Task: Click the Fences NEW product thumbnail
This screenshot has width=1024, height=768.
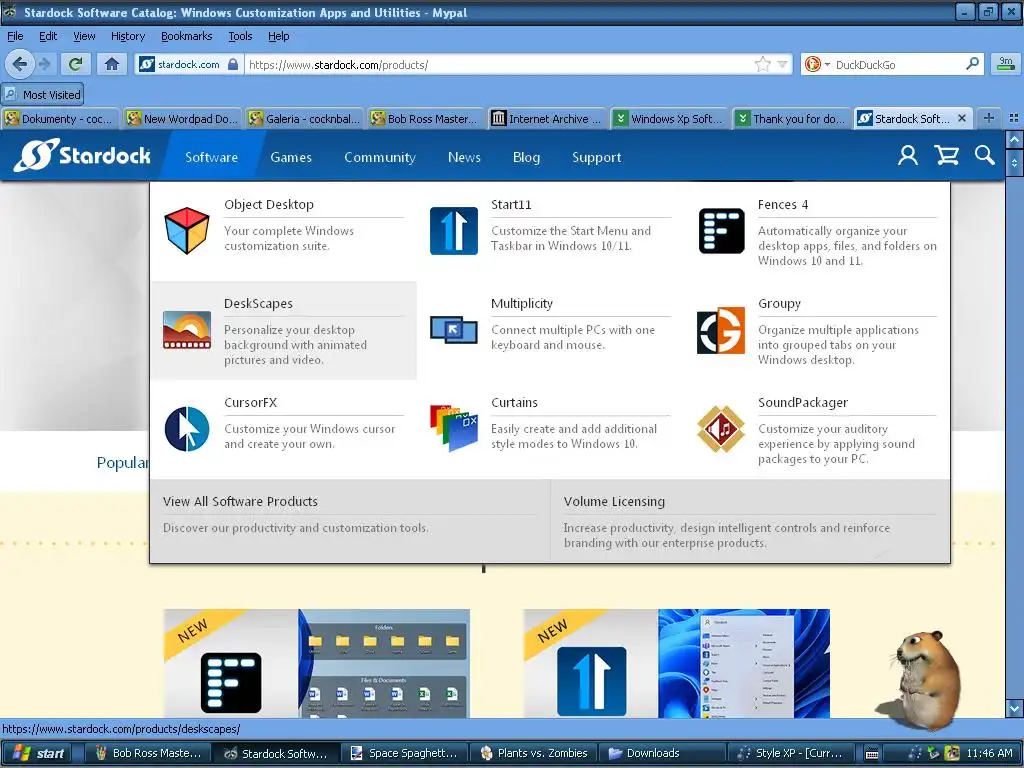Action: point(317,663)
